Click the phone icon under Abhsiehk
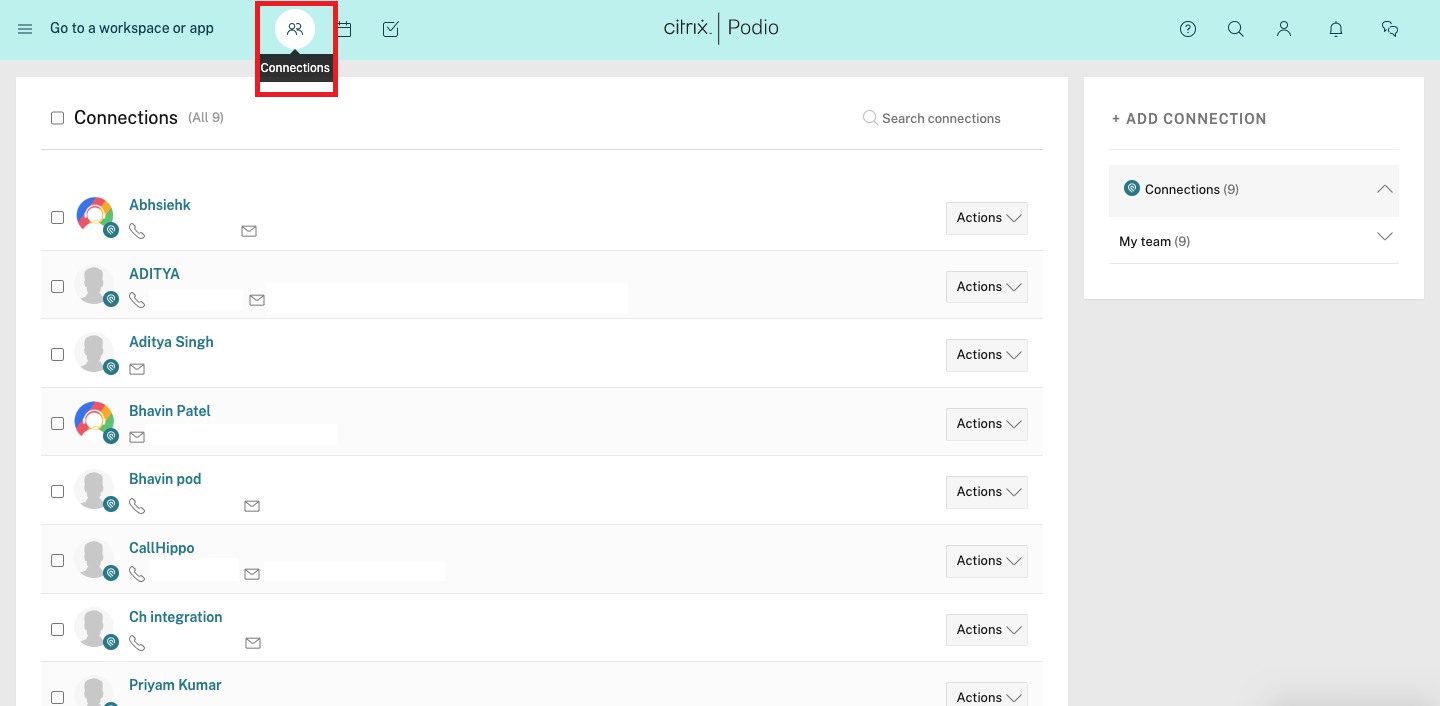 pyautogui.click(x=137, y=231)
